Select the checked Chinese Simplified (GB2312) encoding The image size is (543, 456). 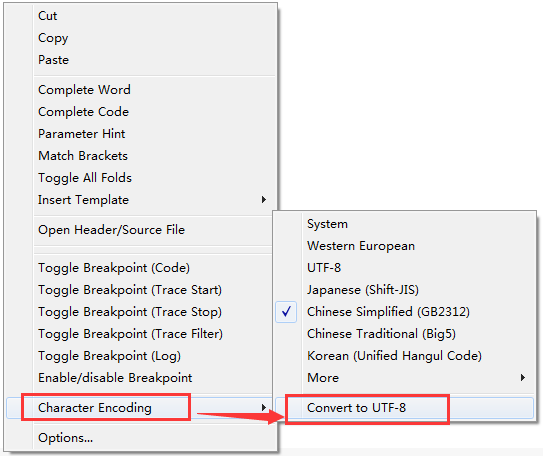(x=404, y=312)
